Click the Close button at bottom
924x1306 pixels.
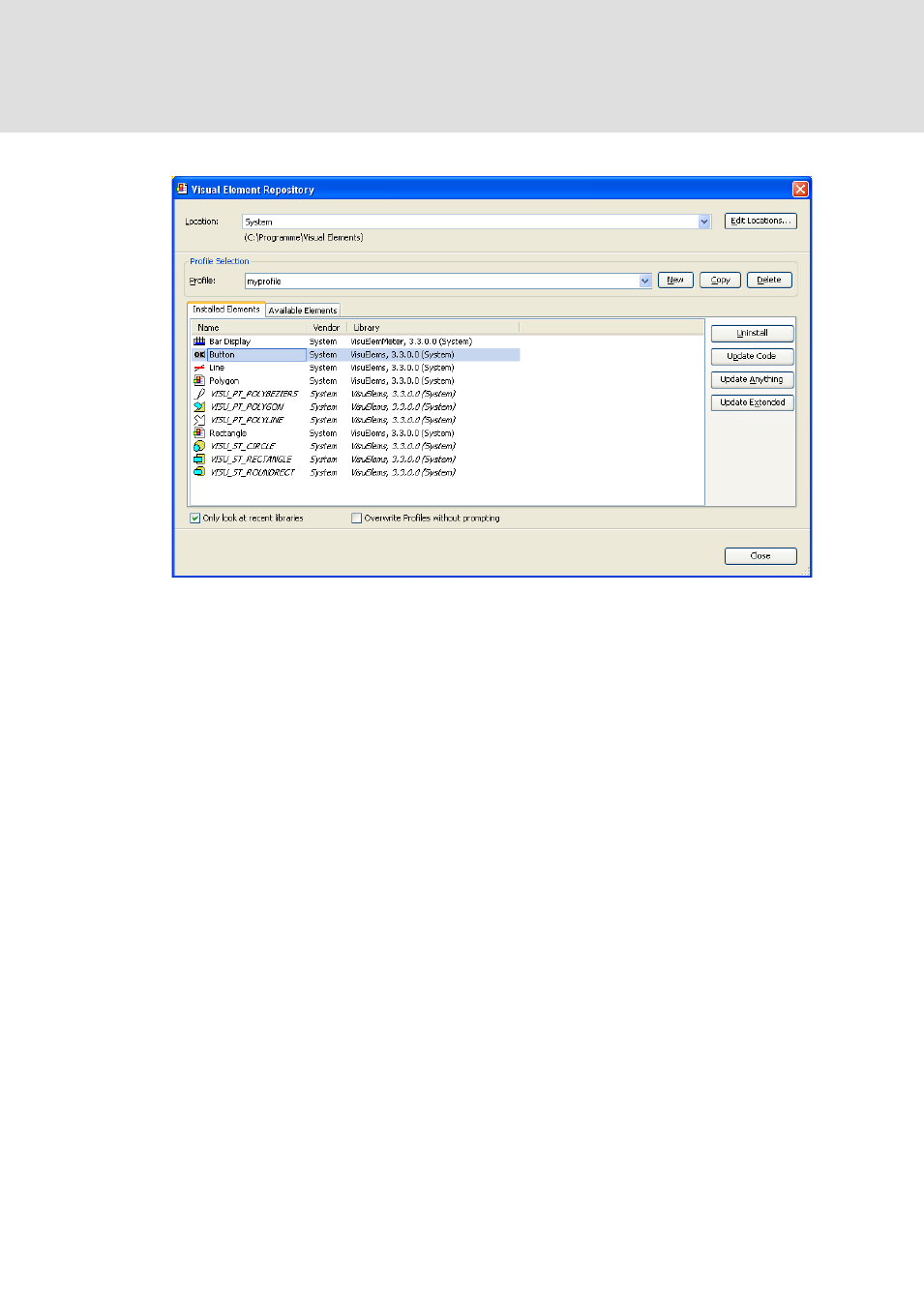(x=760, y=555)
